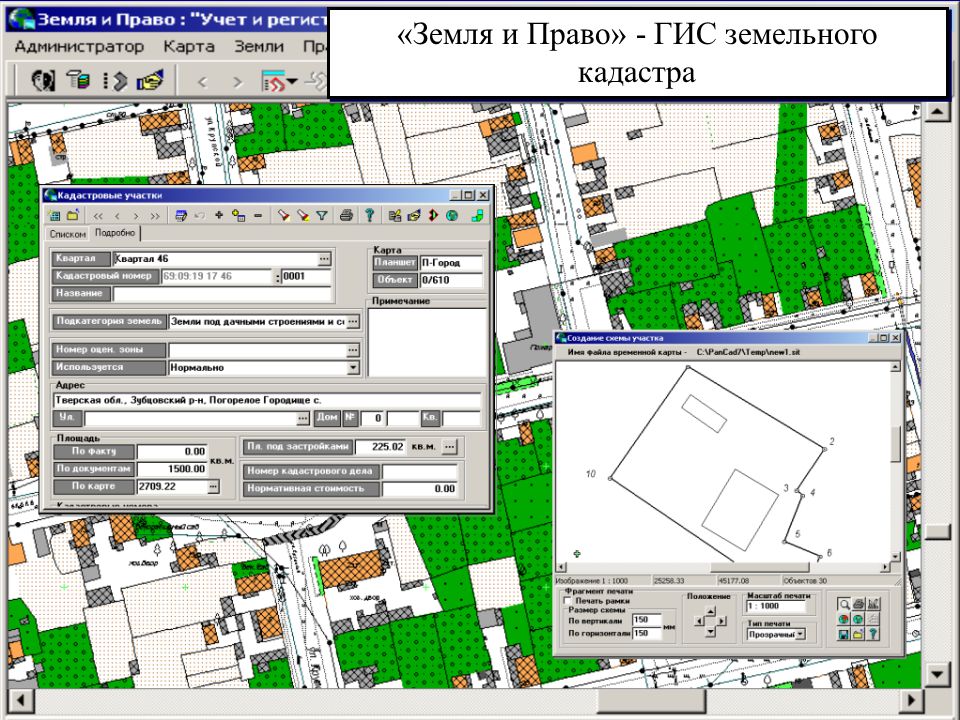Open ellipsis browse for Номер оцен. зоны

353,350
